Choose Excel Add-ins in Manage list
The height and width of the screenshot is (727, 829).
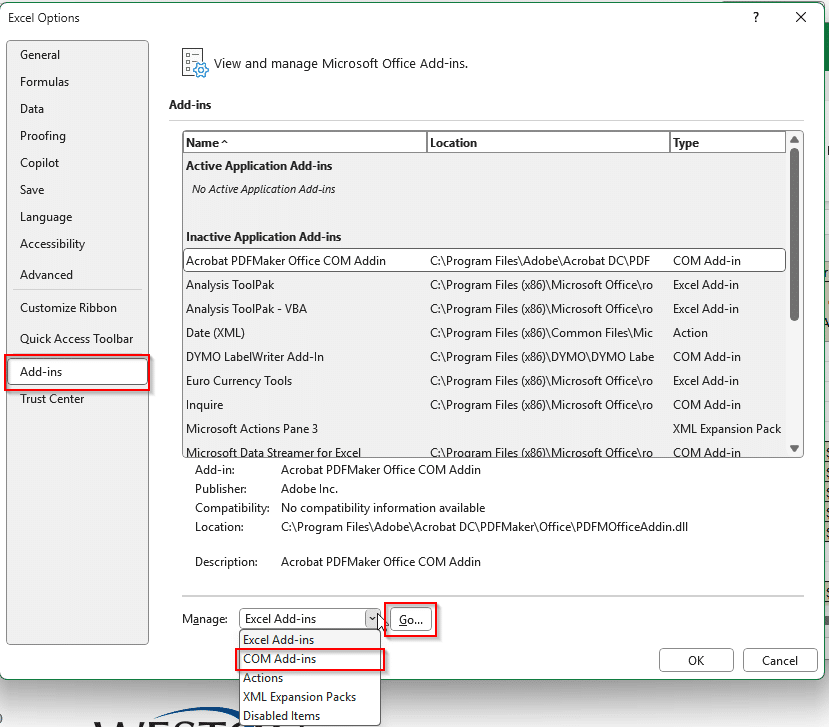pos(310,640)
